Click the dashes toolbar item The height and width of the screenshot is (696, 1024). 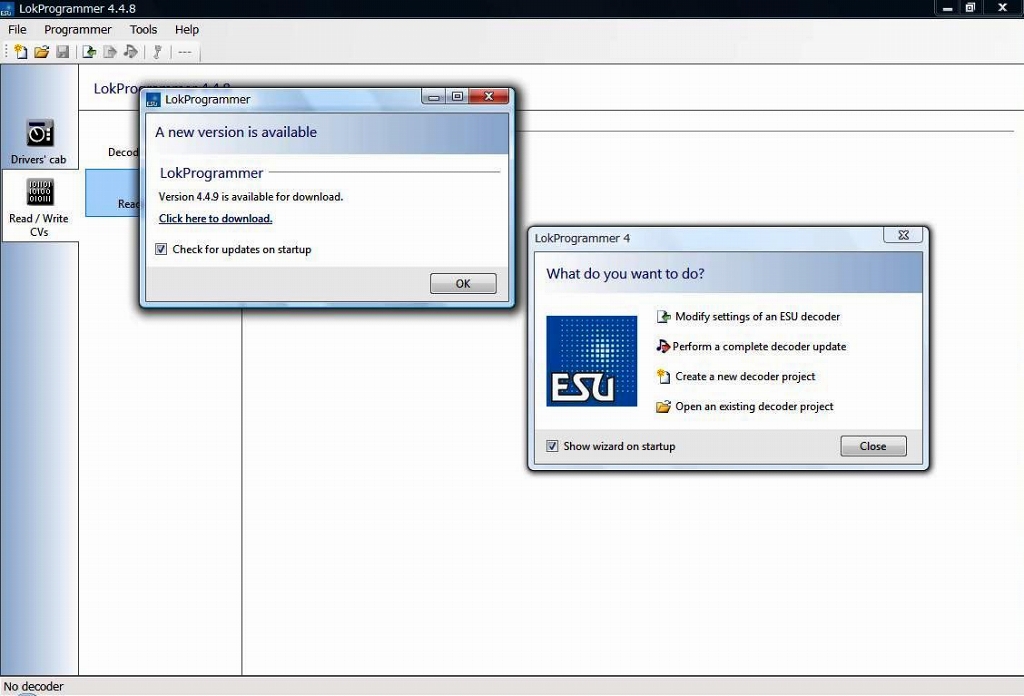185,52
